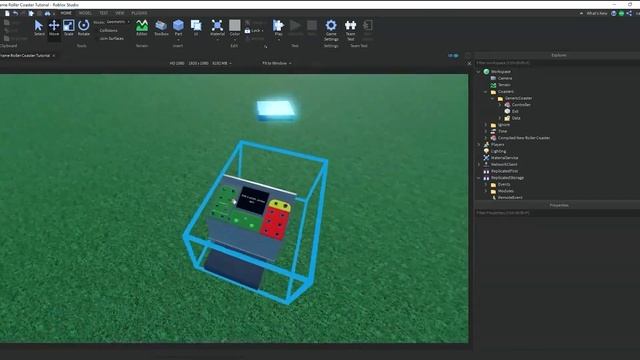Pick the Scale tool

69,27
